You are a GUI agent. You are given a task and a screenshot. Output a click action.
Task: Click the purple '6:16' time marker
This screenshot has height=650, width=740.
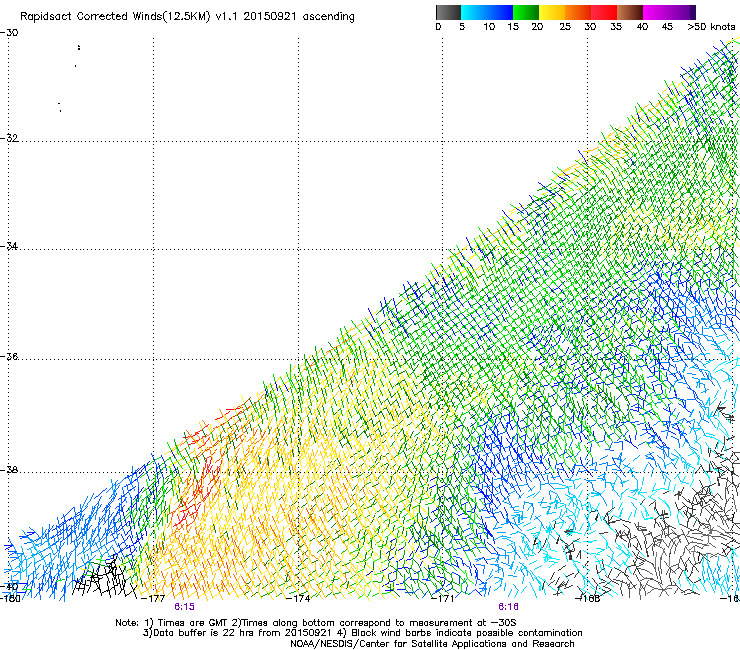coord(508,607)
